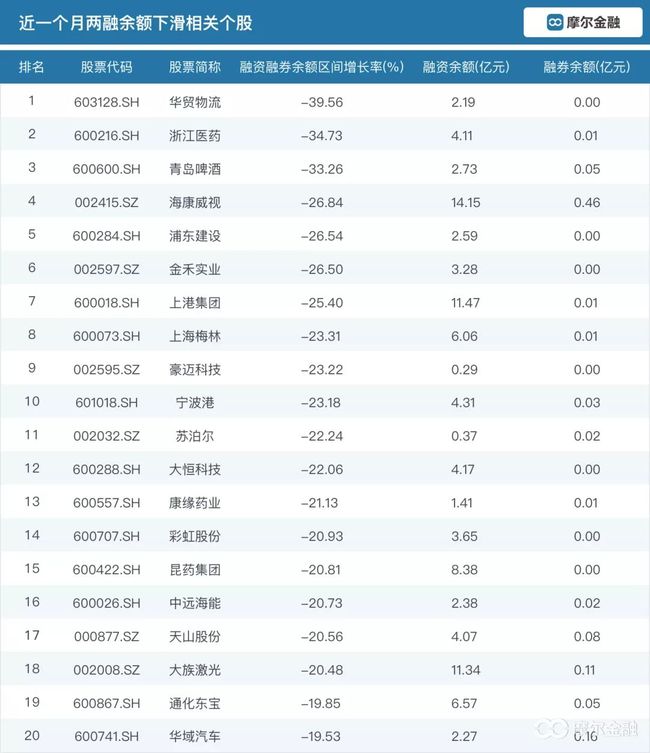Select stock name 上海梅林
The width and height of the screenshot is (650, 753).
(195, 336)
